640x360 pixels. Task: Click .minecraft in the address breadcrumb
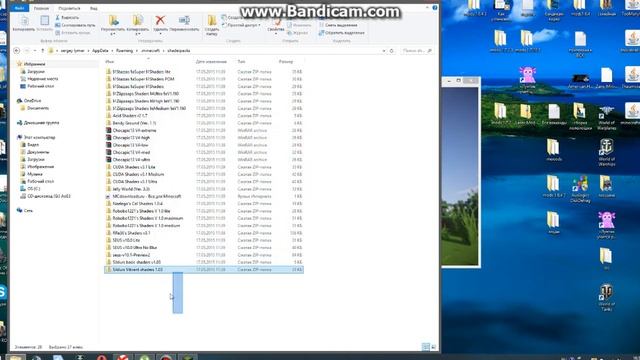click(150, 51)
